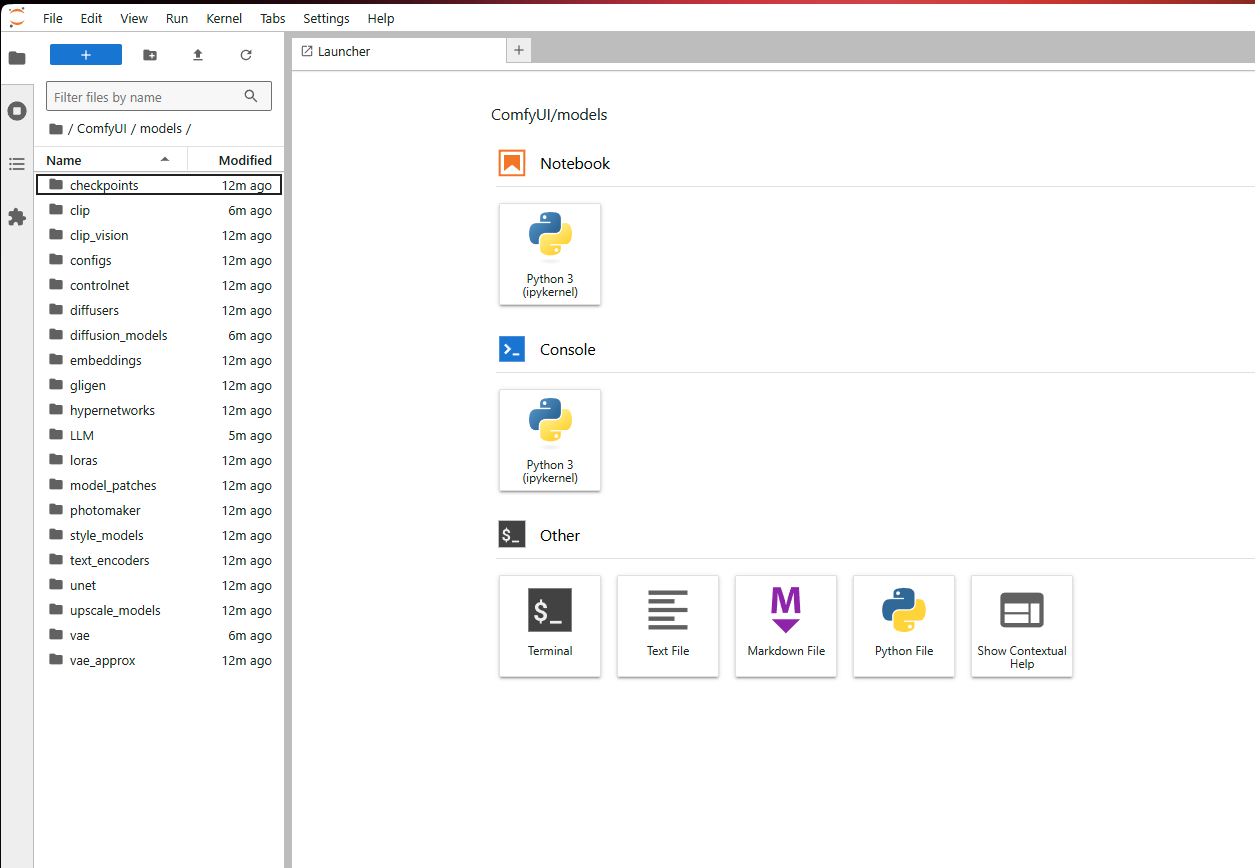This screenshot has height=868, width=1255.
Task: Select the style_models folder
Action: [159, 535]
